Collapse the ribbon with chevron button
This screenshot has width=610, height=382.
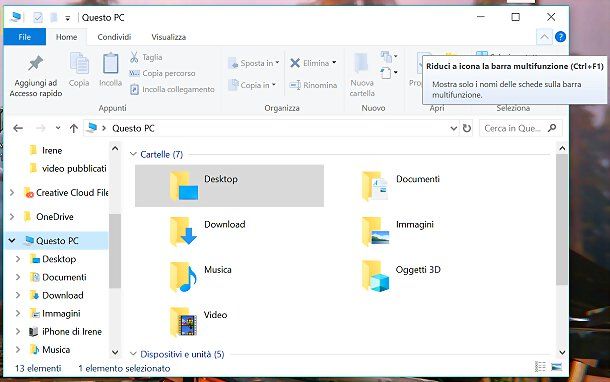point(544,37)
